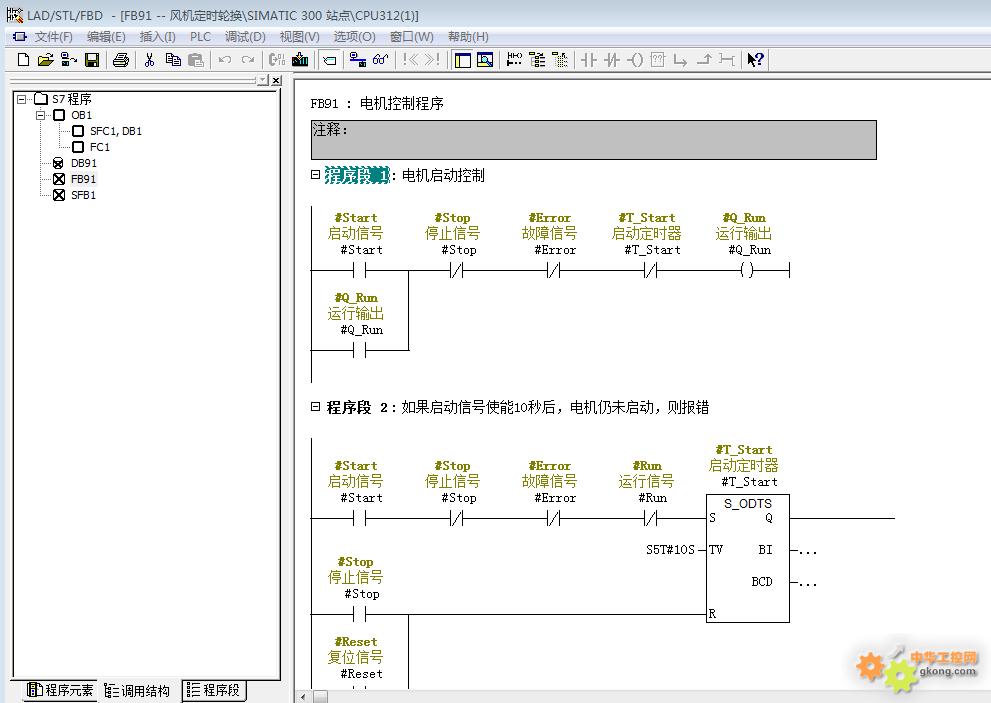
Task: Click the Cut scissors icon
Action: click(x=150, y=60)
